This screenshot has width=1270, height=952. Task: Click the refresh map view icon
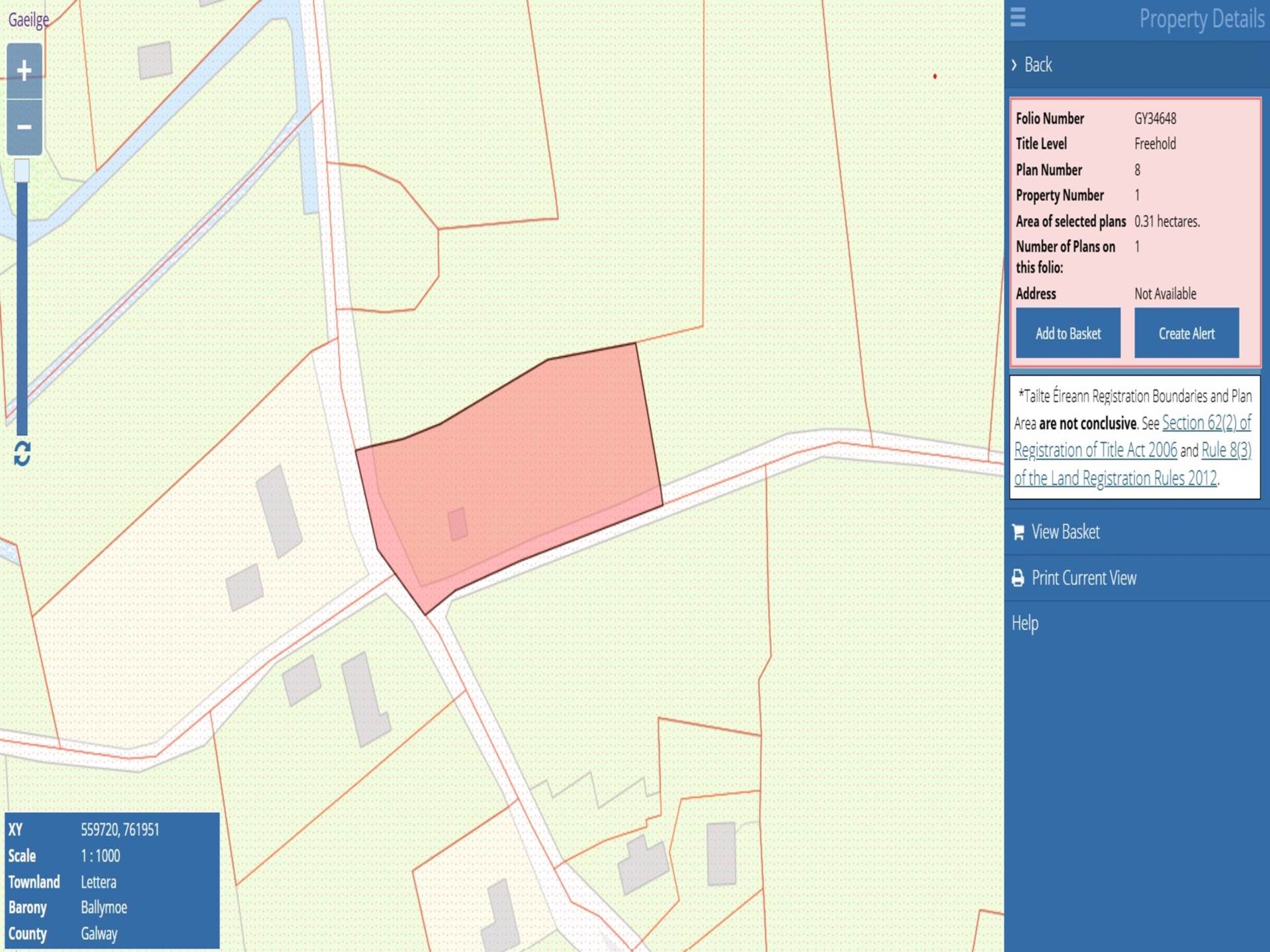[x=21, y=454]
